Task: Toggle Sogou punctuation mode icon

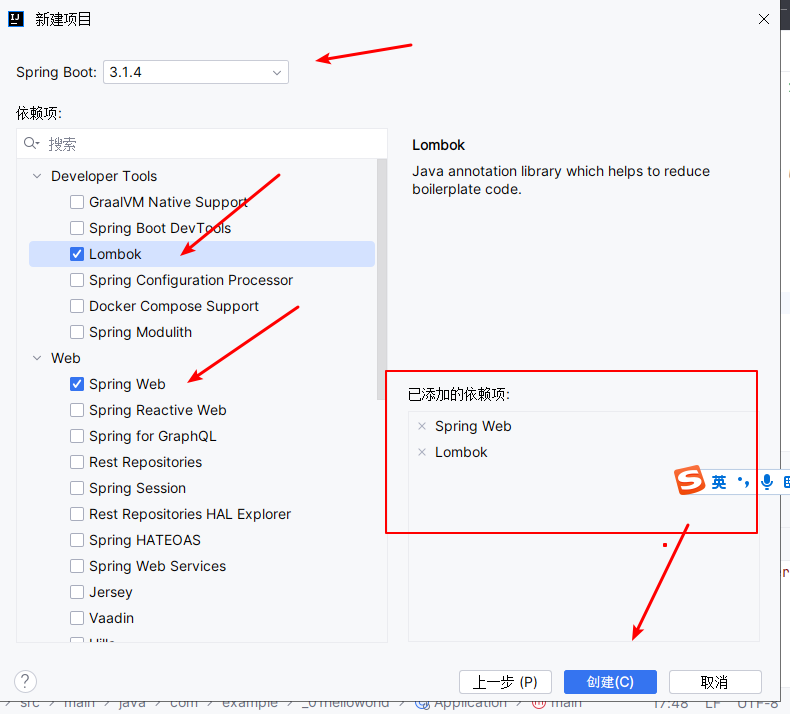Action: (x=743, y=482)
